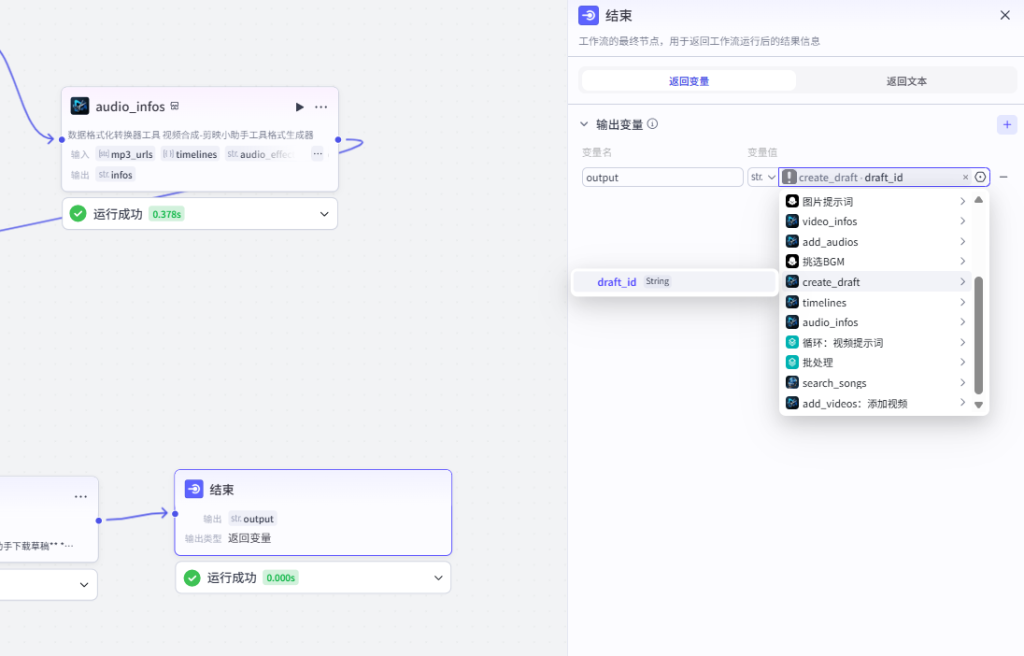Open 挑选BGM entry in variable list
The width and height of the screenshot is (1024, 656).
pyautogui.click(x=876, y=261)
